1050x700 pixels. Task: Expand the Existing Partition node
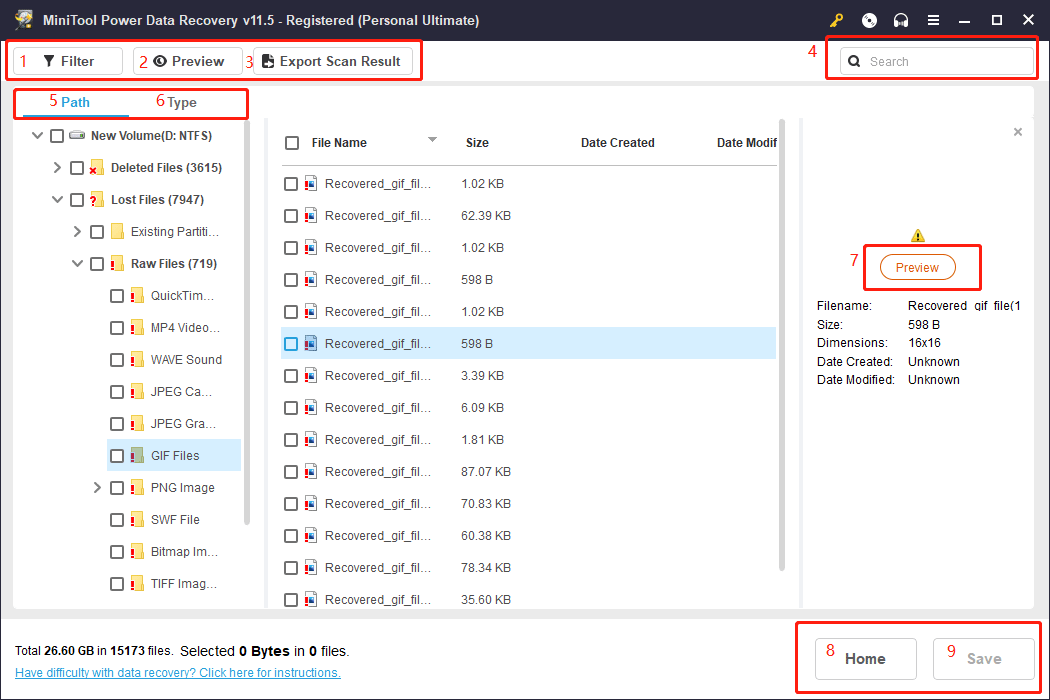[77, 232]
